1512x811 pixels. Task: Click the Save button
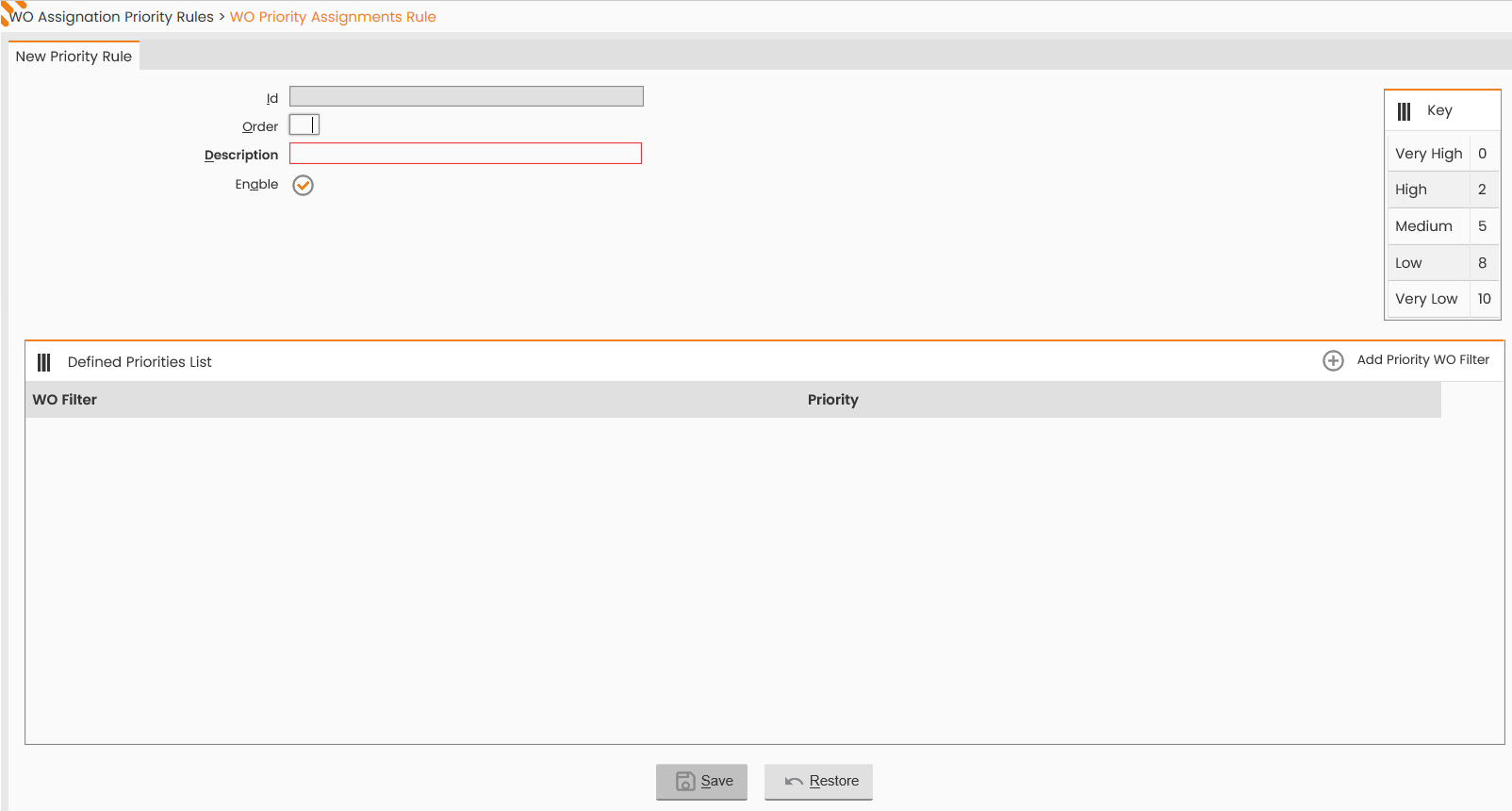pyautogui.click(x=701, y=782)
